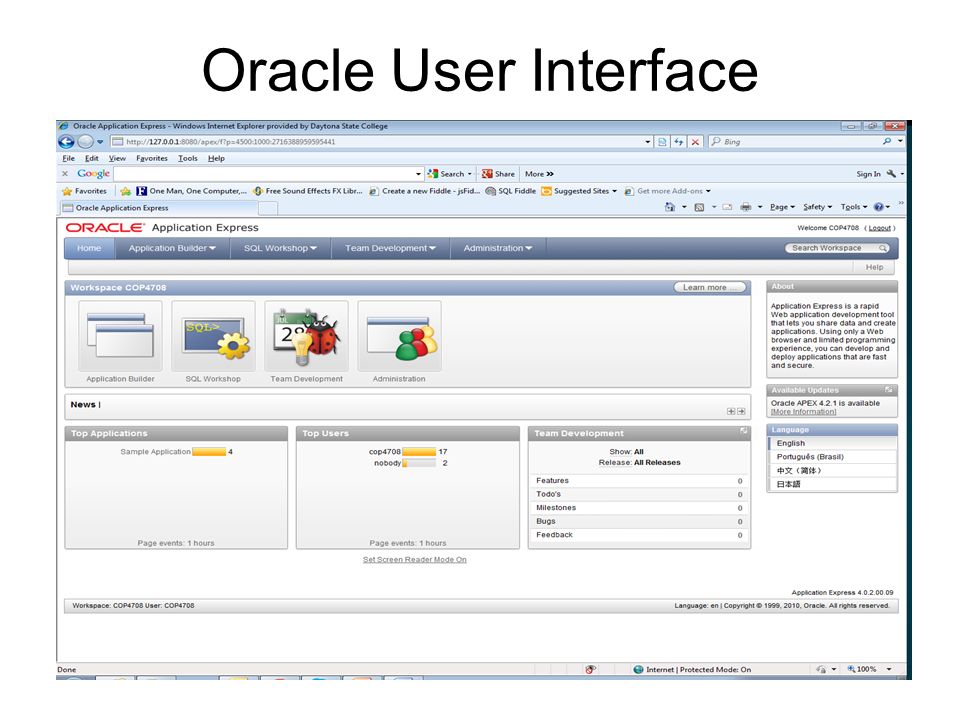Click the More Information link
960x720 pixels.
pyautogui.click(x=803, y=411)
